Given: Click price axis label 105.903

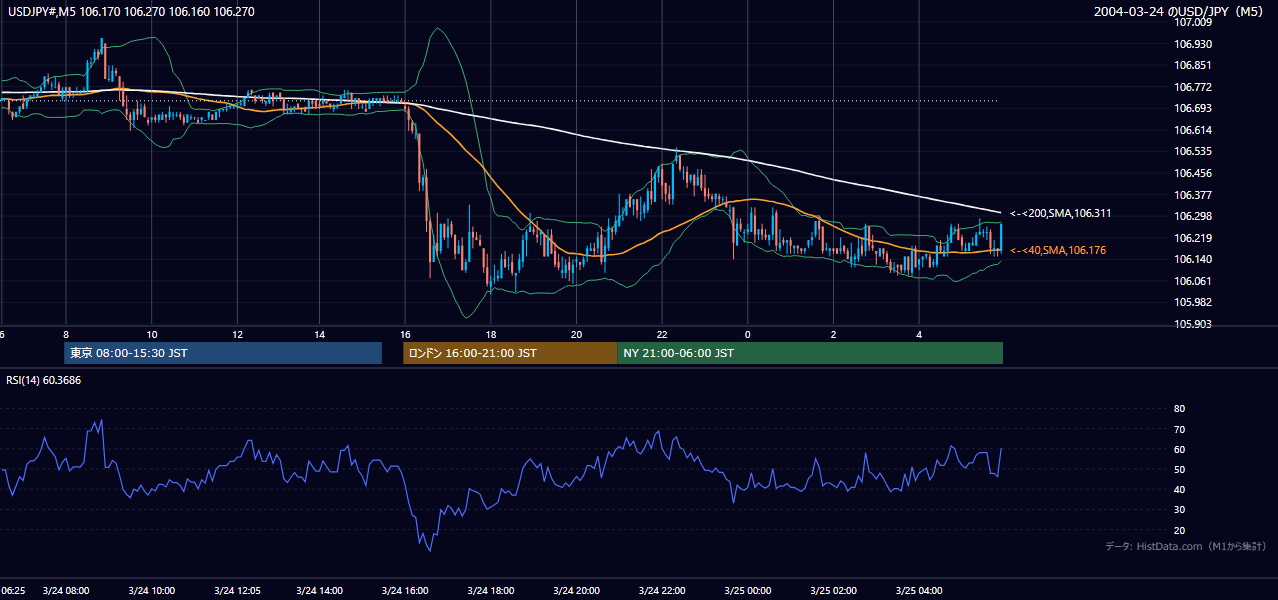Looking at the screenshot, I should [x=1193, y=324].
